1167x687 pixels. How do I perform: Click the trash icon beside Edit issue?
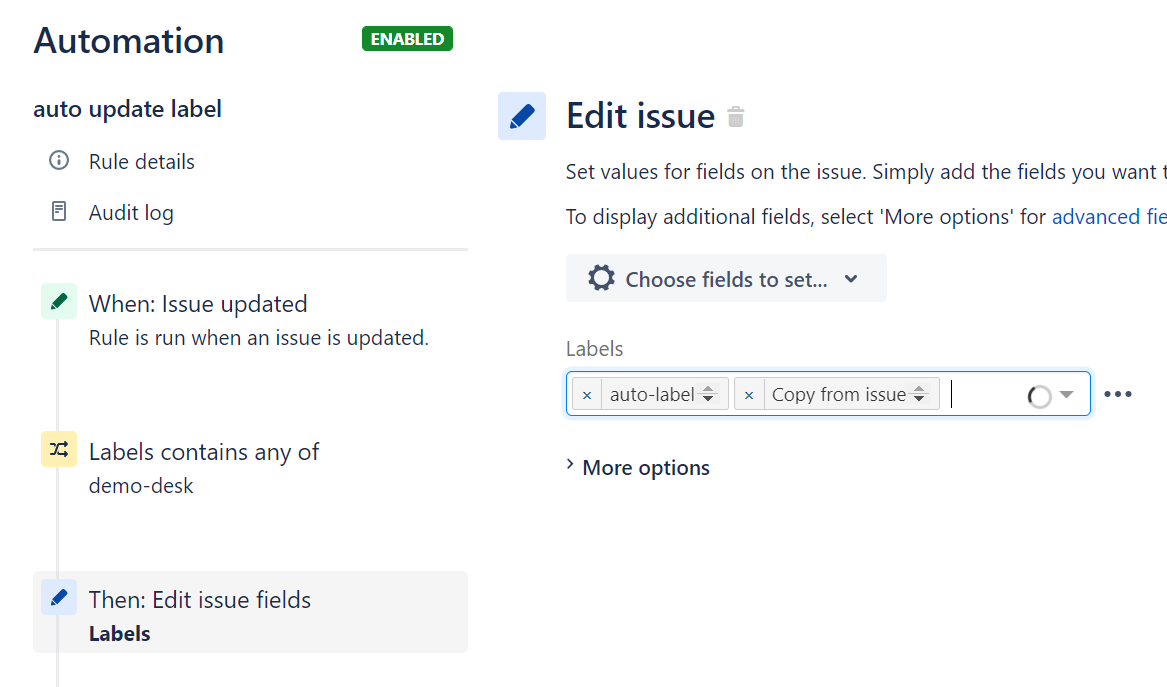coord(735,117)
